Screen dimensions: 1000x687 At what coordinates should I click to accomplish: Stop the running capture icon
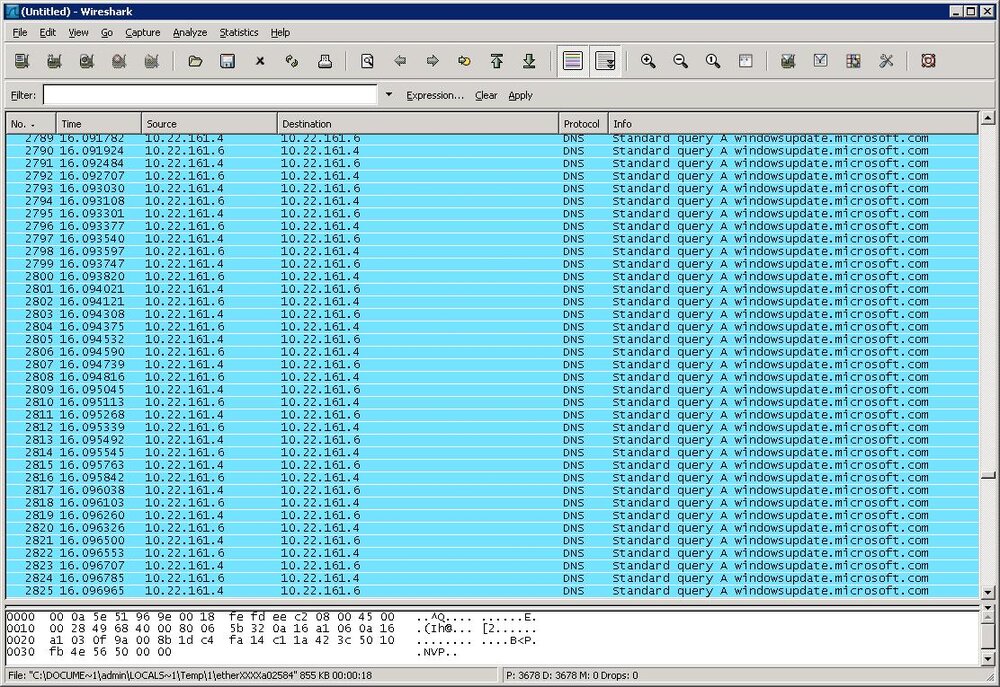(x=119, y=61)
